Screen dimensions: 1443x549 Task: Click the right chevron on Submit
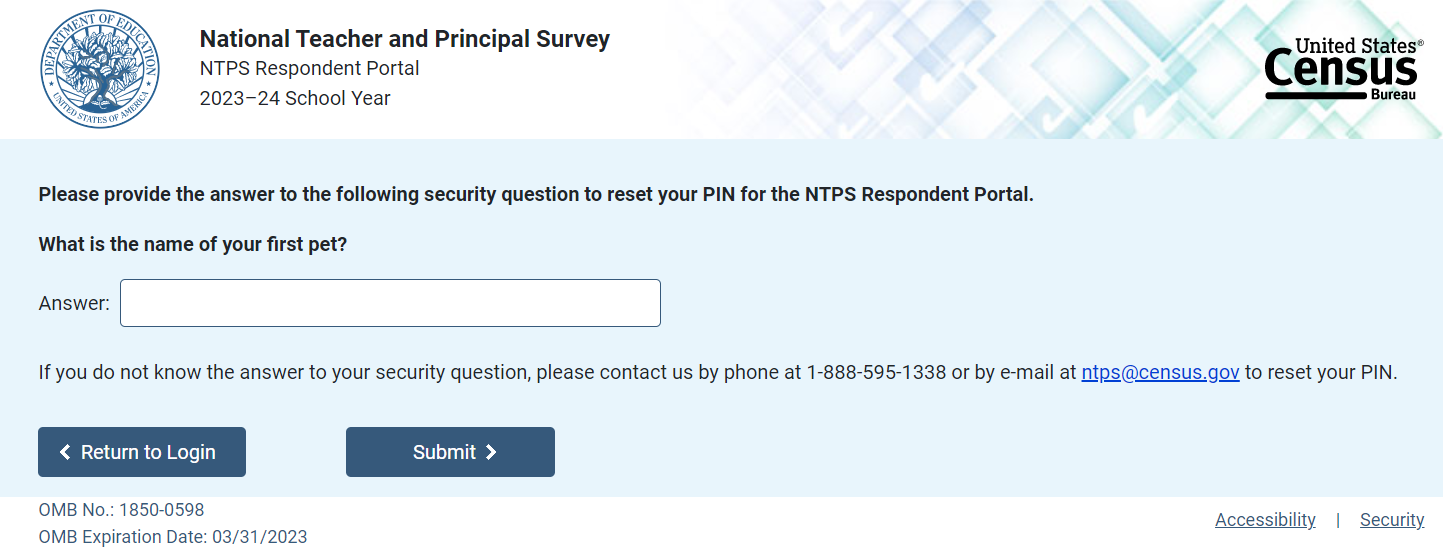click(491, 452)
